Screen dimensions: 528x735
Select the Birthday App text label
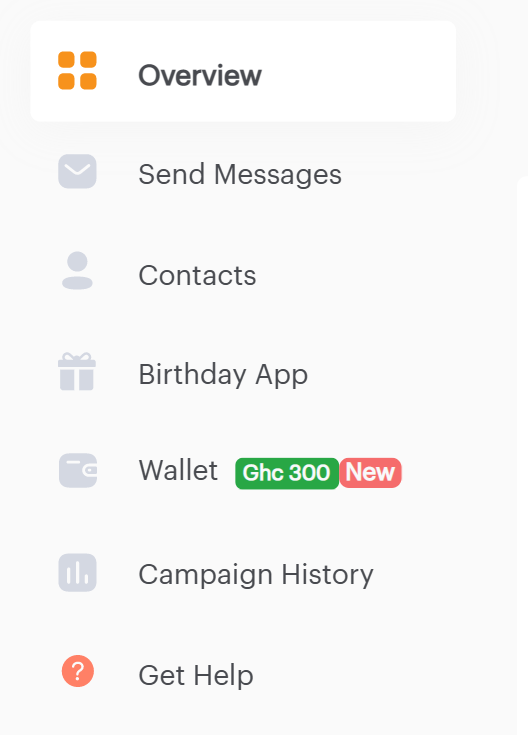click(223, 375)
